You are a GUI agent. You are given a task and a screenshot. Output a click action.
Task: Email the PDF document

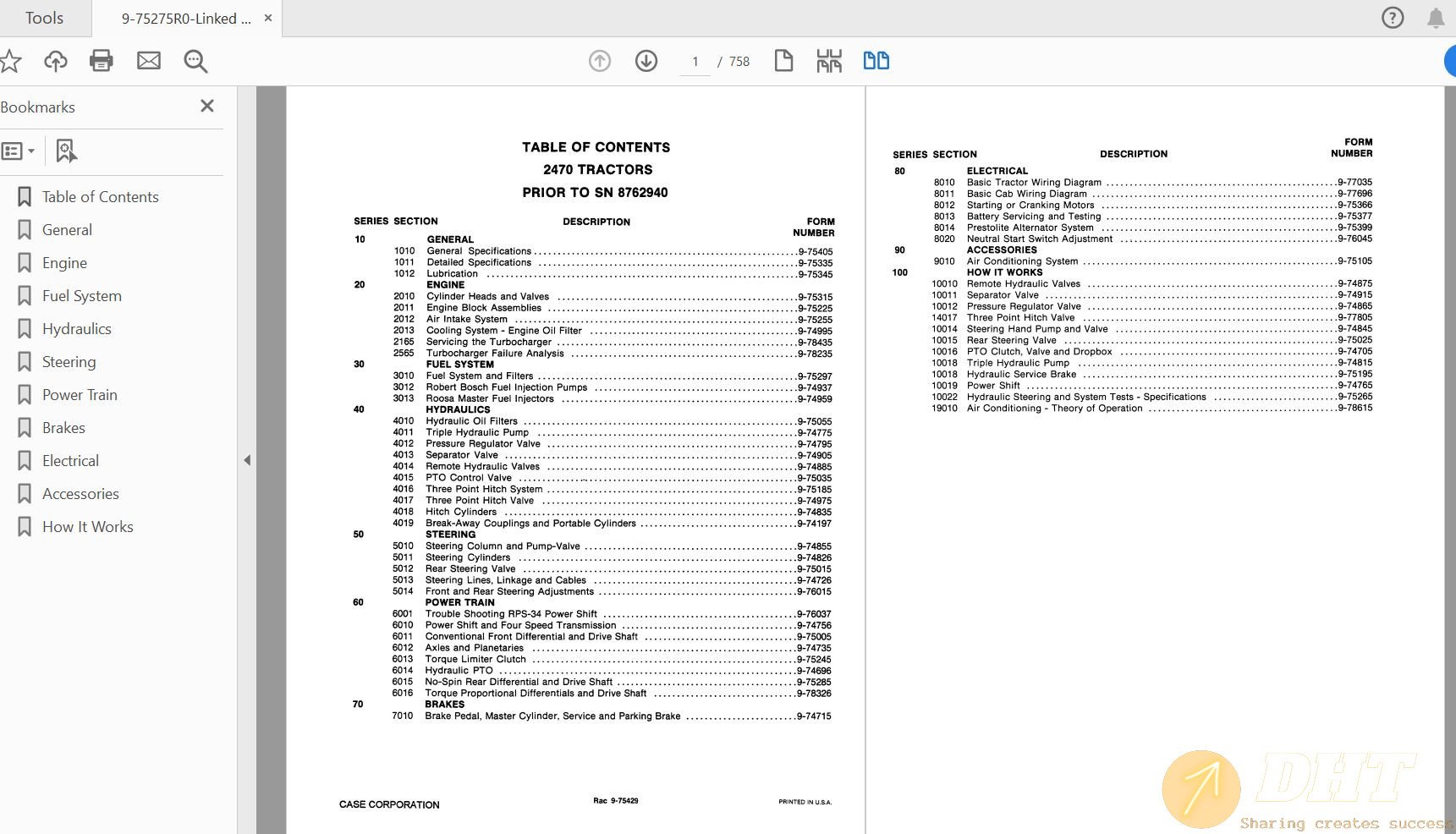click(149, 61)
